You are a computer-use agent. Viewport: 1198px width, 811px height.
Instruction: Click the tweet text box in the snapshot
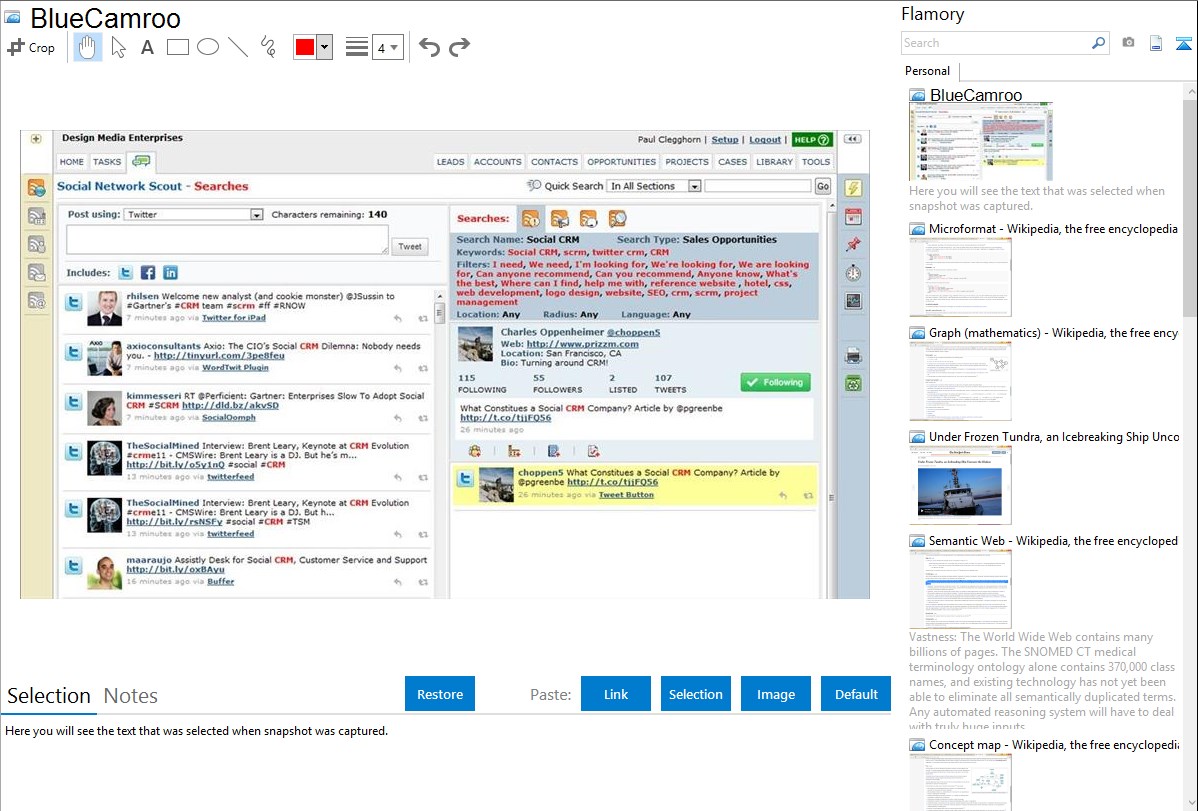[227, 240]
